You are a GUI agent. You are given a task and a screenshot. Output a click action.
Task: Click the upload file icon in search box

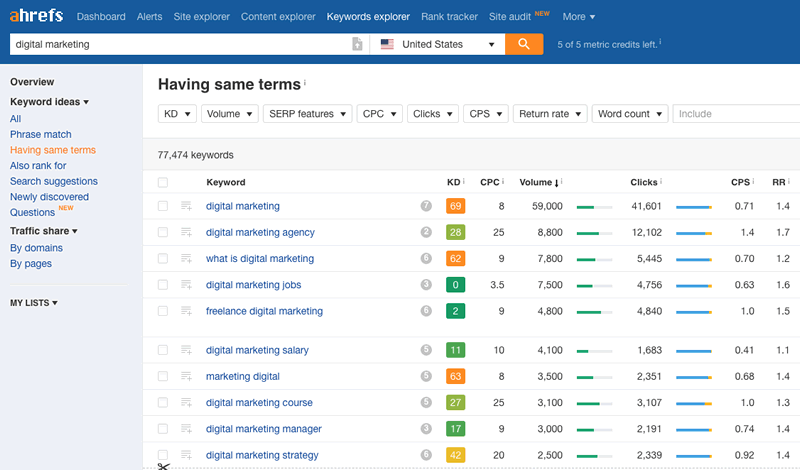click(x=357, y=44)
